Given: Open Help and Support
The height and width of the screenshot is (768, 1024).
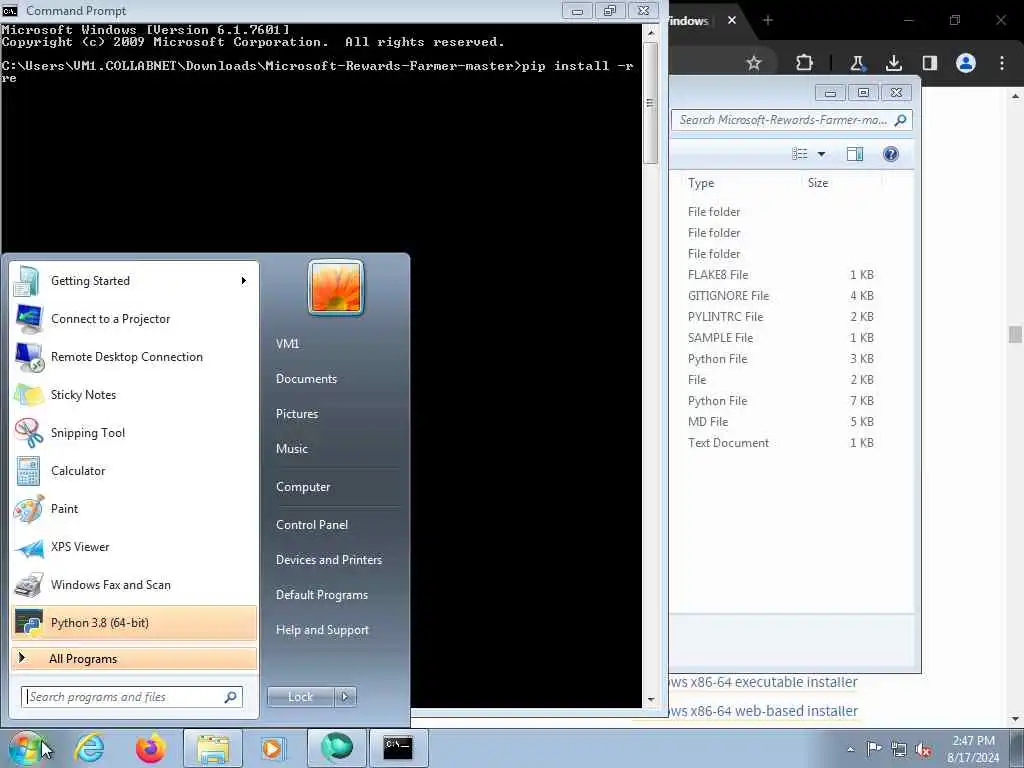Looking at the screenshot, I should (x=322, y=630).
